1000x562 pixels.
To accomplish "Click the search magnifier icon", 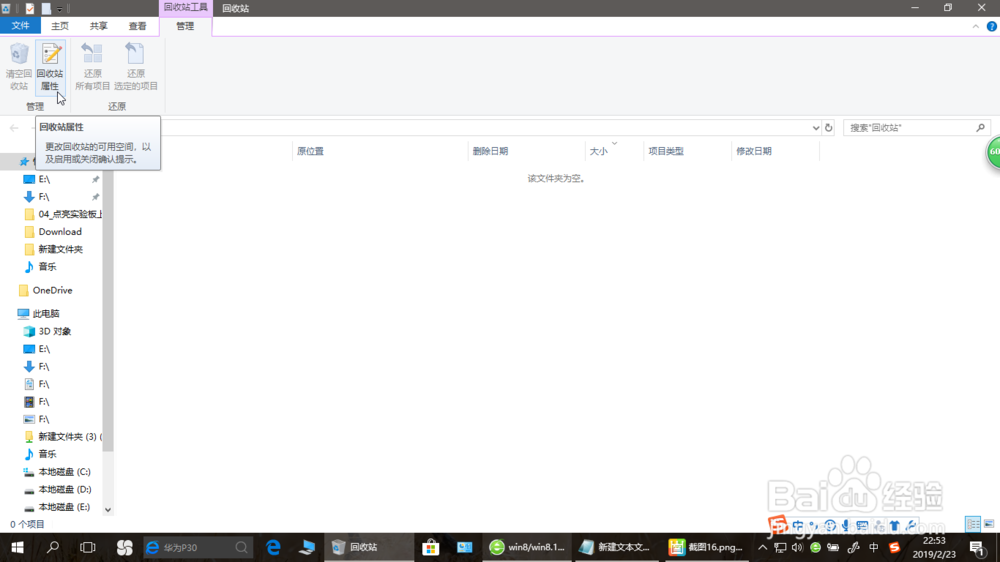I will 981,128.
